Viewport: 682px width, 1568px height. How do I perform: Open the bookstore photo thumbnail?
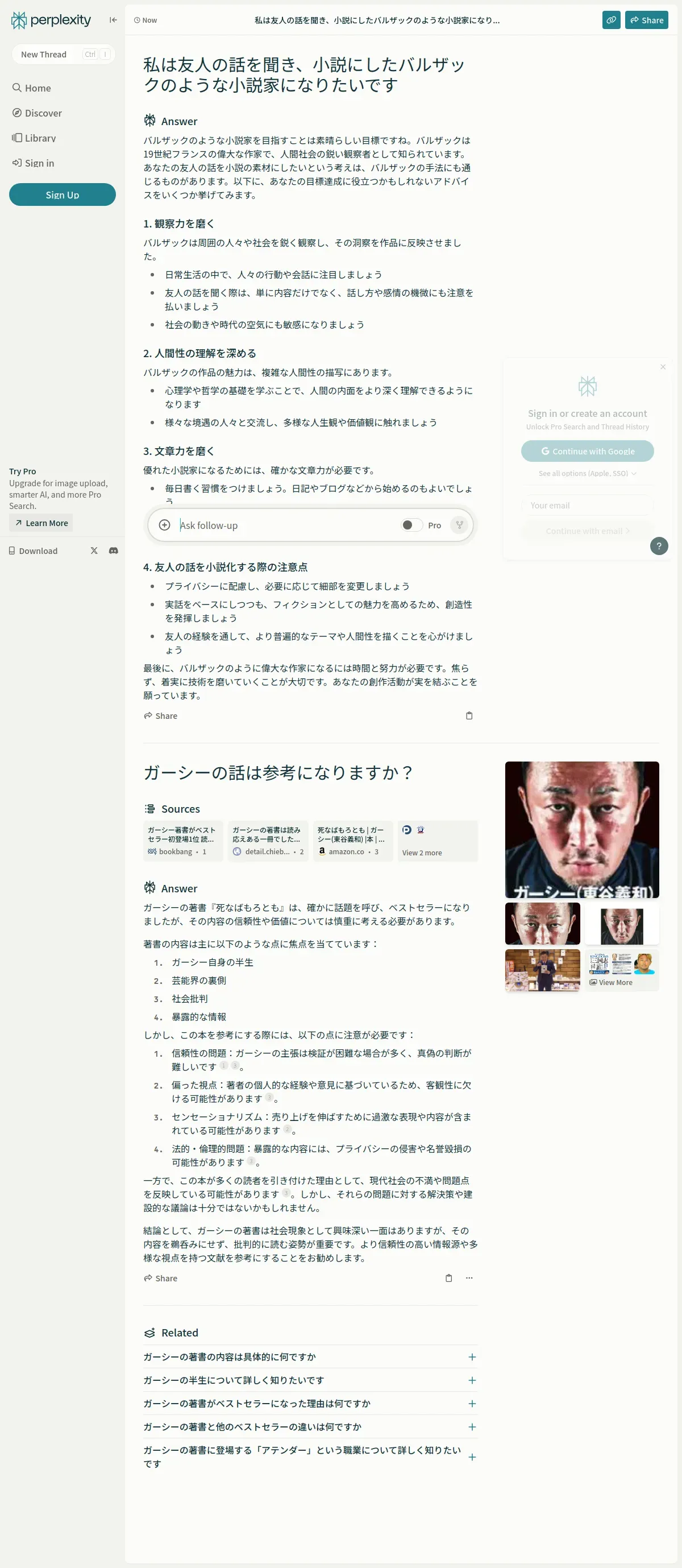point(543,970)
